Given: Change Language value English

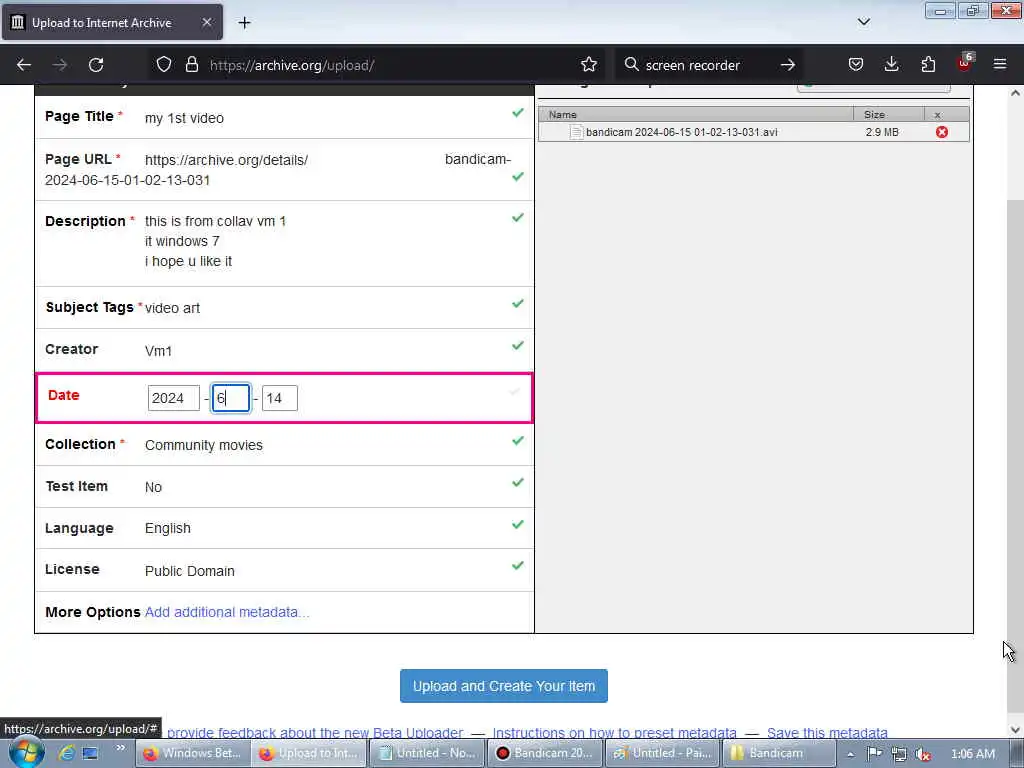Looking at the screenshot, I should [x=168, y=528].
